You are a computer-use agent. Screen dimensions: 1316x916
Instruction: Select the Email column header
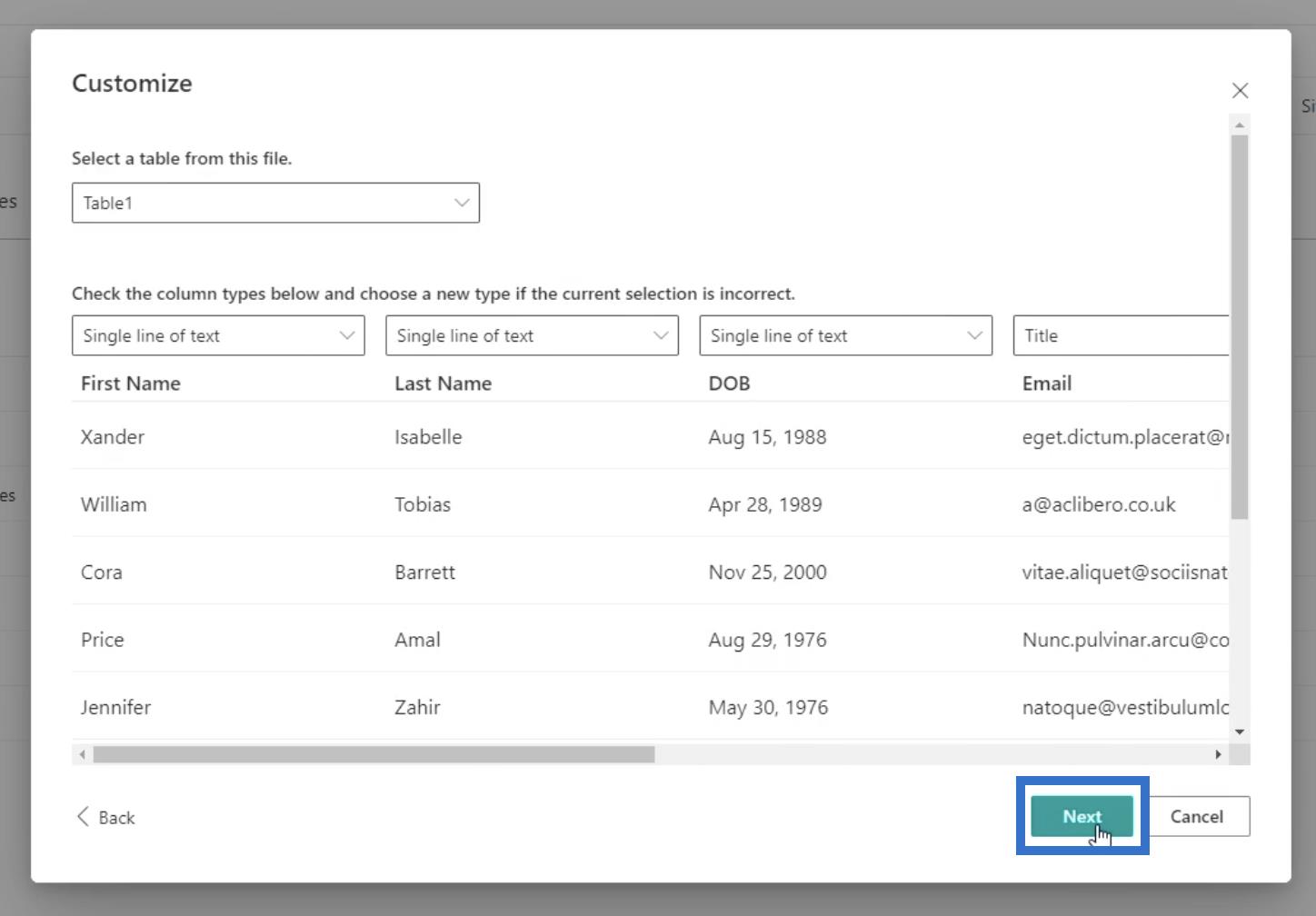pyautogui.click(x=1046, y=383)
